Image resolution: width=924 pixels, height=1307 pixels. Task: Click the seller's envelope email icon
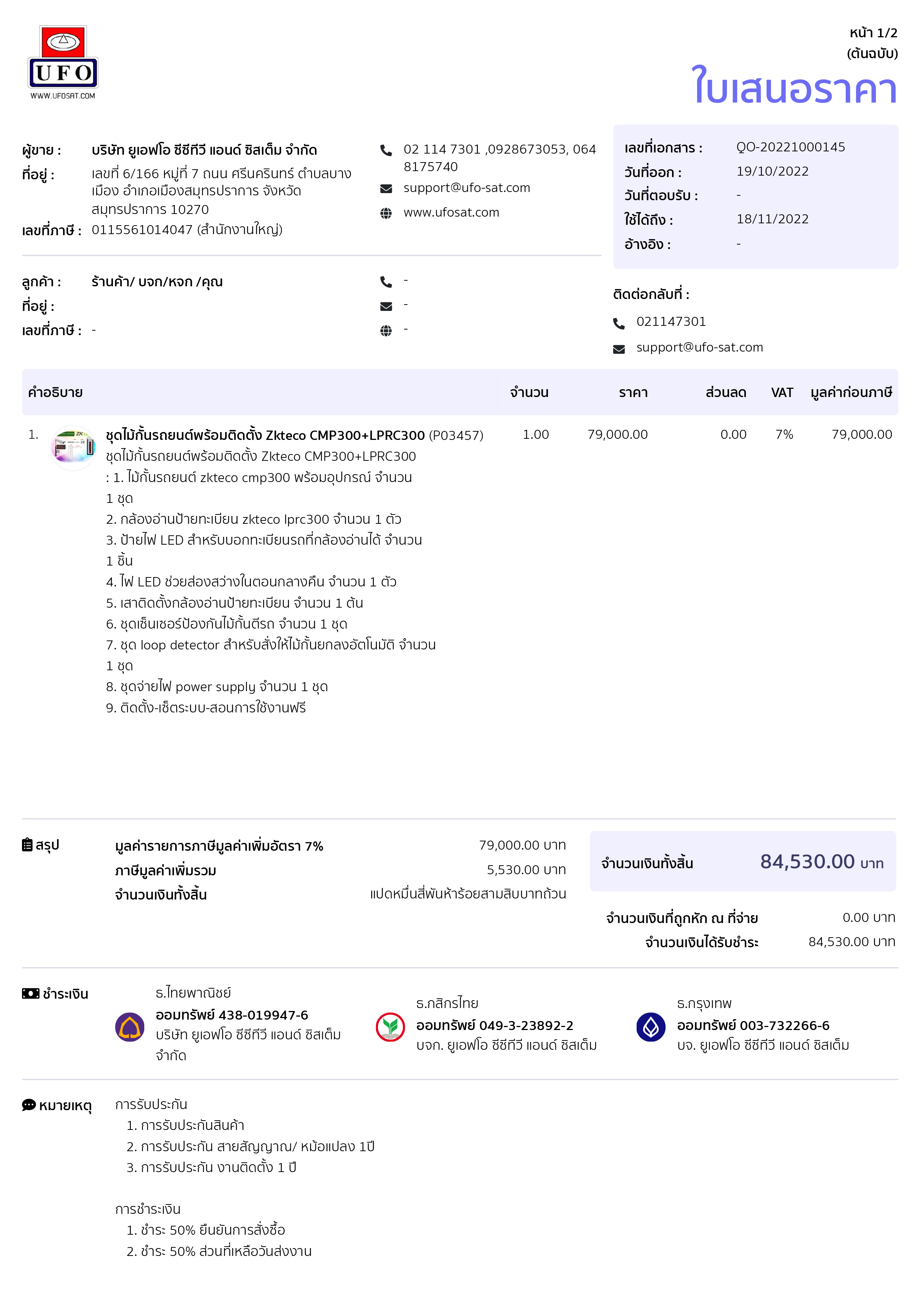(x=386, y=188)
